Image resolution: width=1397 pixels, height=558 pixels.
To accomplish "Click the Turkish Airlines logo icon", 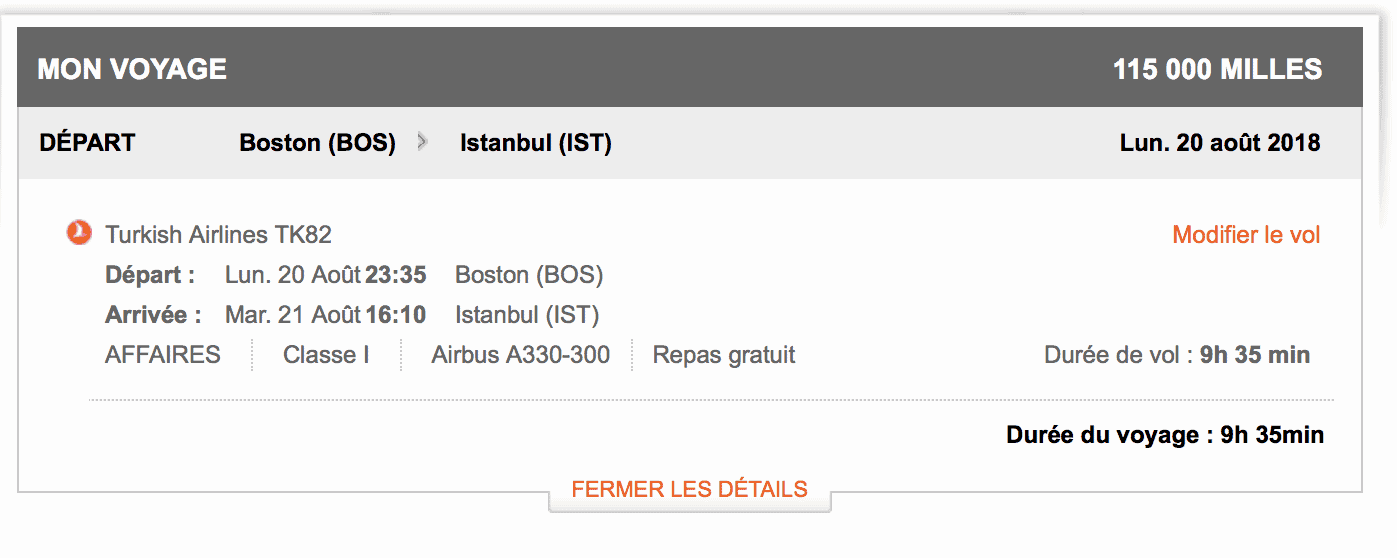I will (x=78, y=234).
